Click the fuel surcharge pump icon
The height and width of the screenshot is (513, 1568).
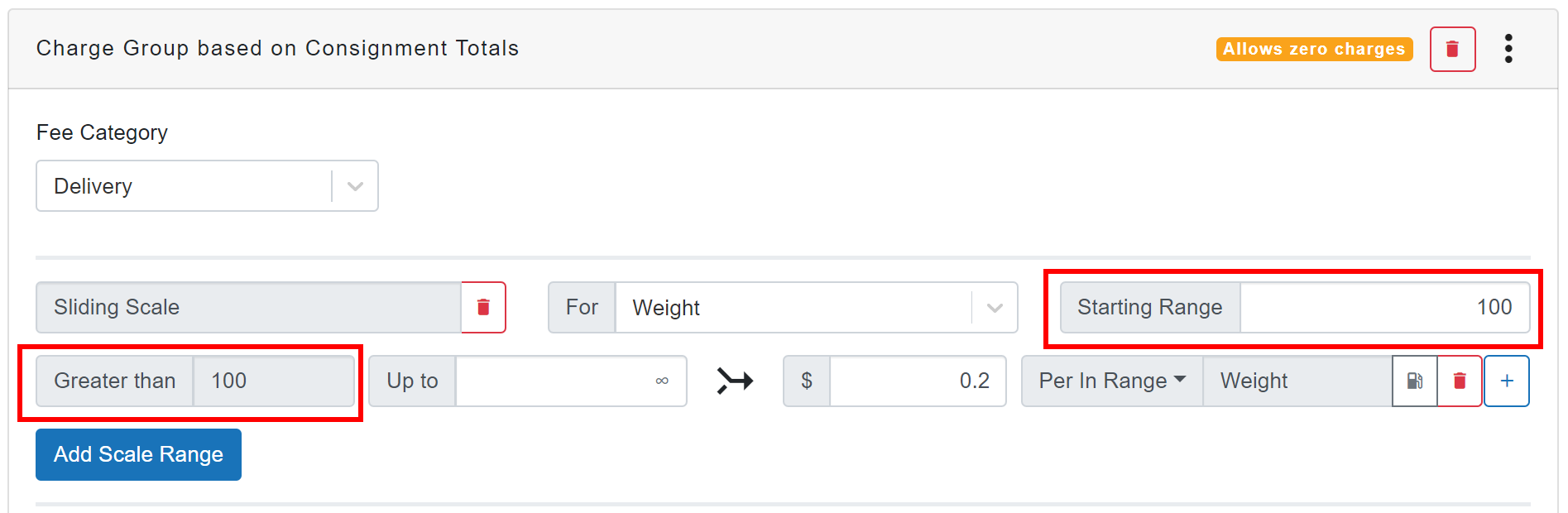[1415, 381]
